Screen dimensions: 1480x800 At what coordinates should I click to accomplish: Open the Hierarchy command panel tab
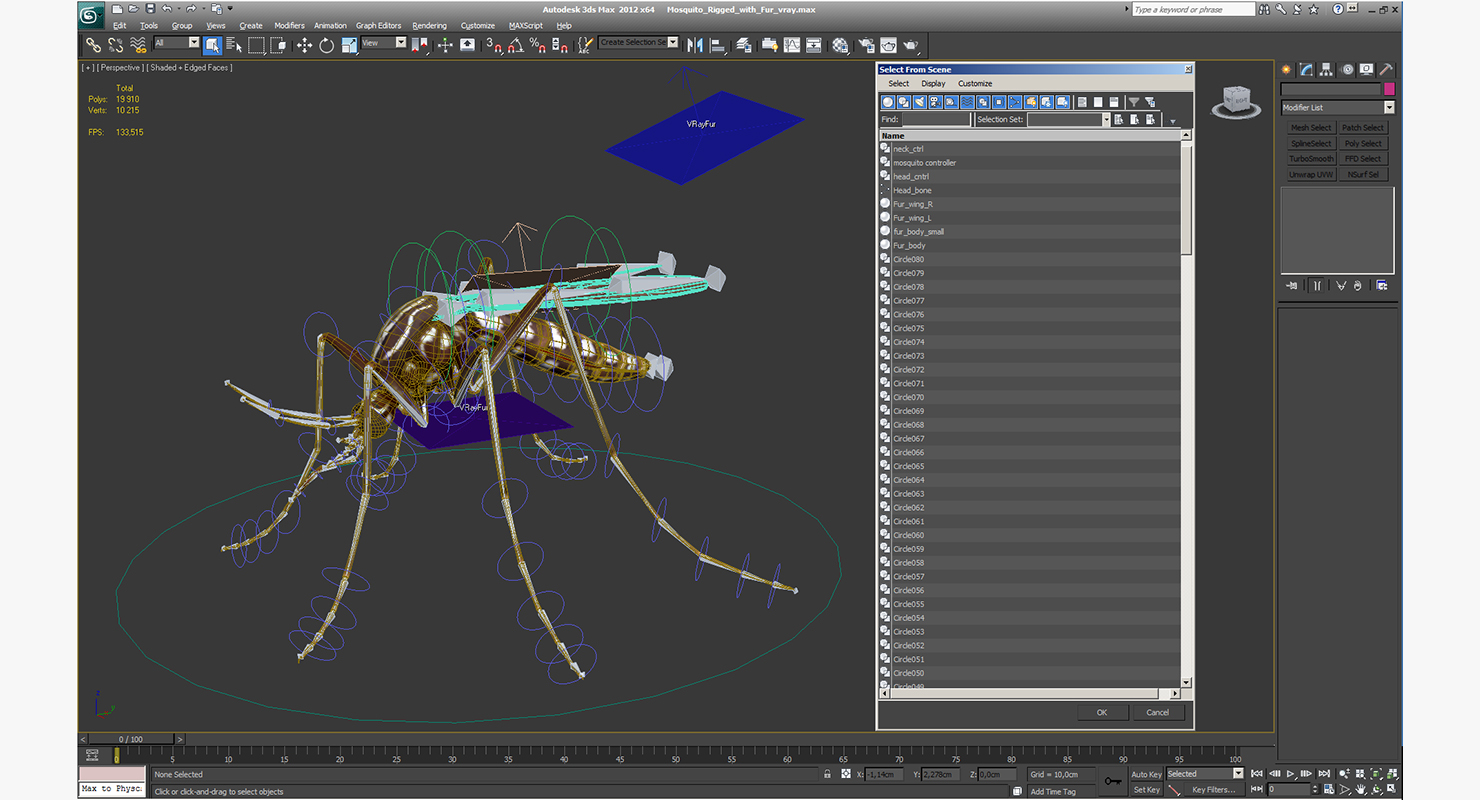pos(1327,69)
